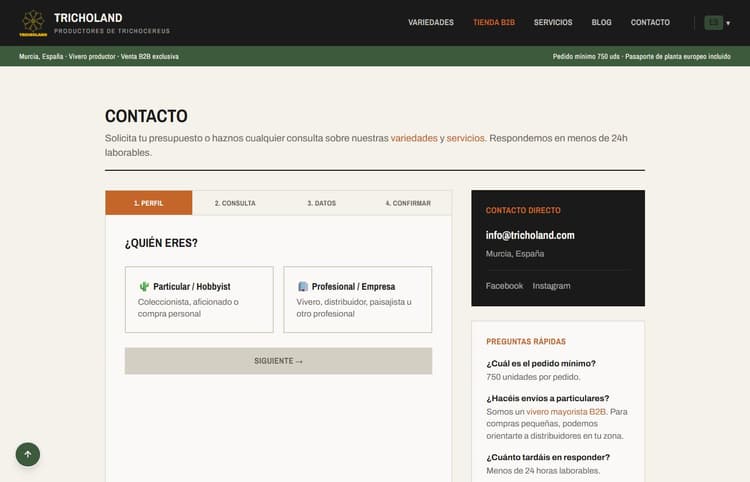Screen dimensions: 750x482
Task: Go to Tienda B2B in navigation
Action: tap(494, 22)
